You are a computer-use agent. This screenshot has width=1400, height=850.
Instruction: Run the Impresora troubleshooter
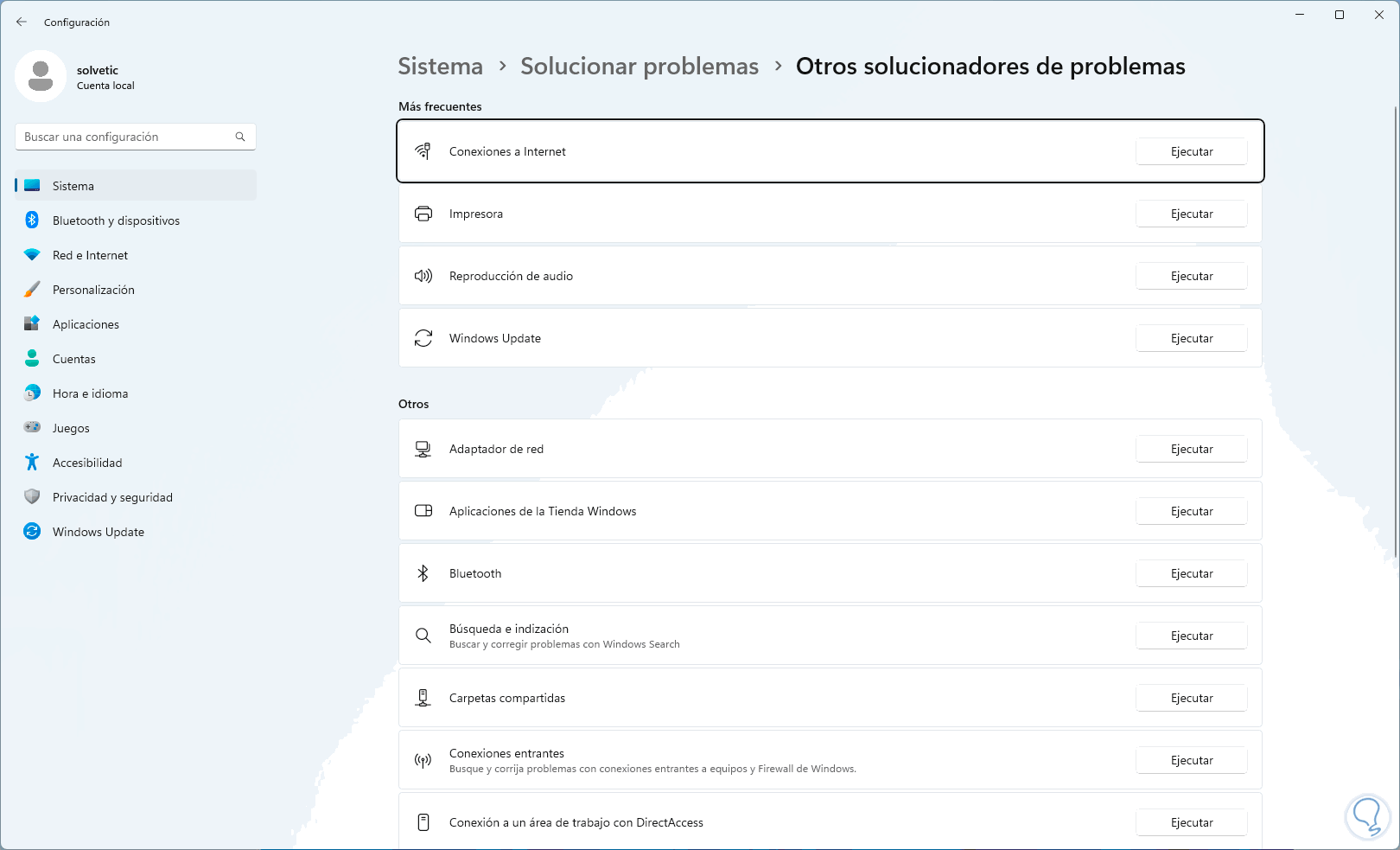[x=1191, y=214]
